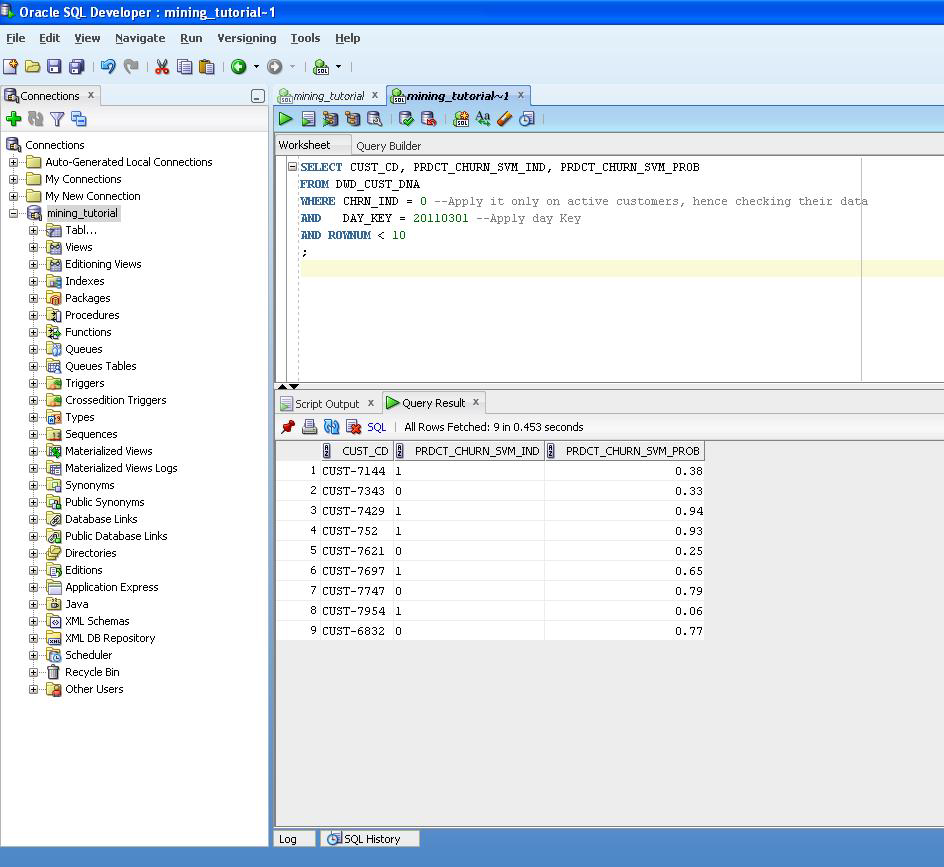Click the filter funnel icon in Connections panel

[57, 119]
